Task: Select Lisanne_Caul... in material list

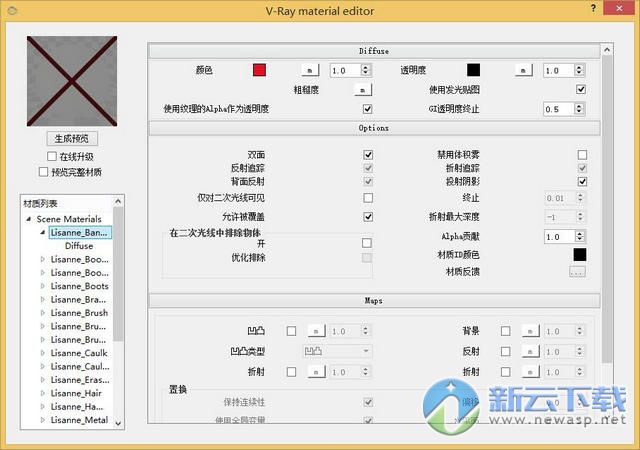Action: pyautogui.click(x=80, y=367)
